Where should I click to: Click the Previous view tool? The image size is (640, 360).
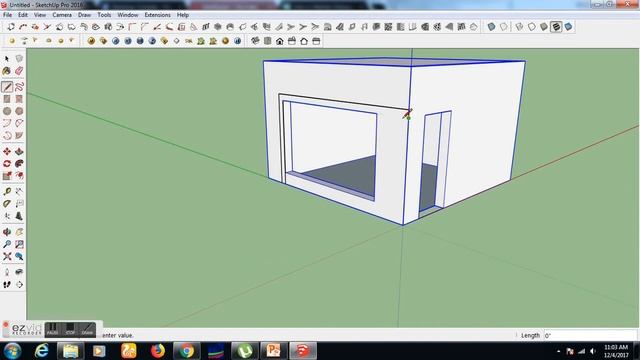pos(19,256)
